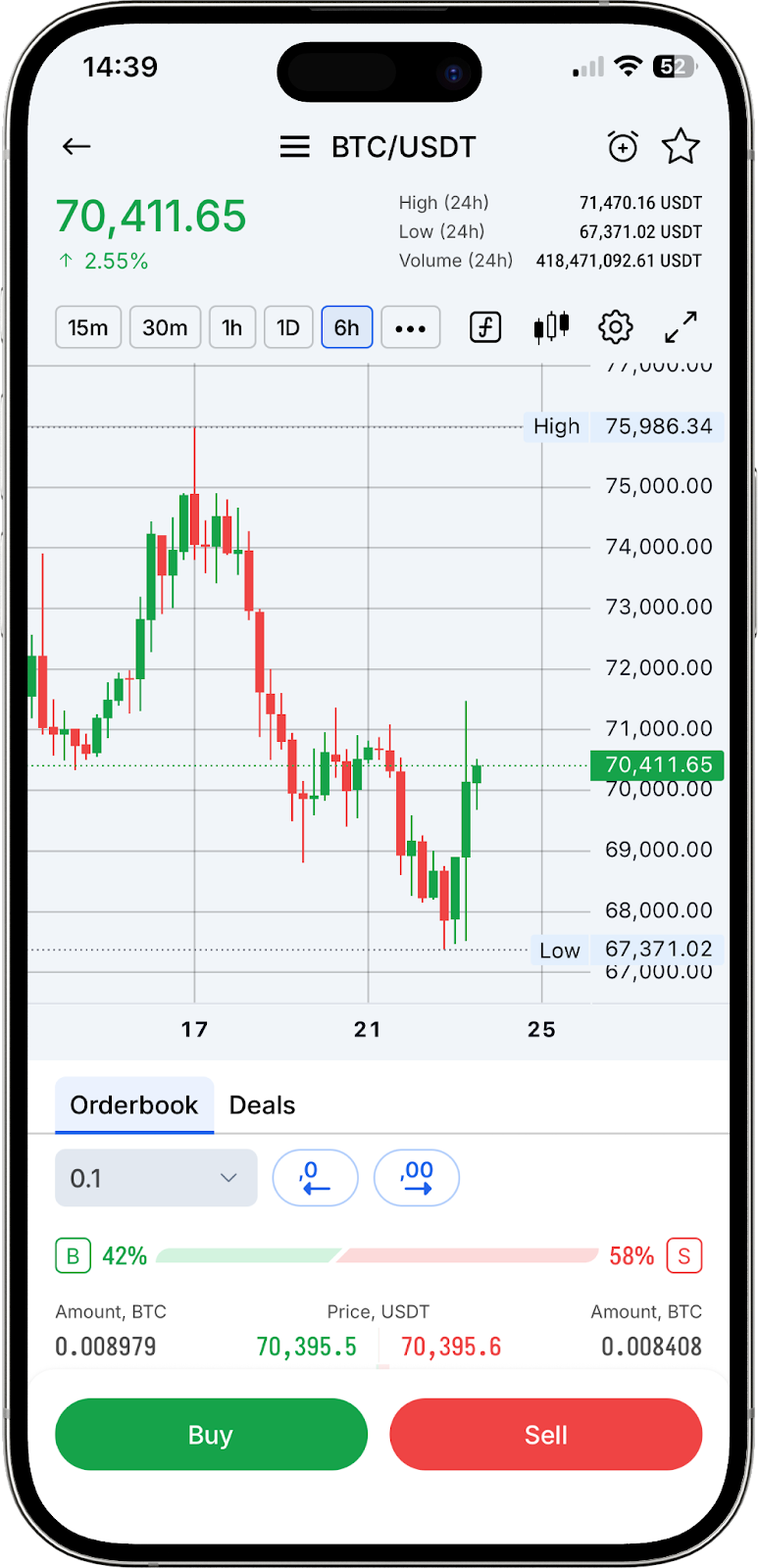
Task: Tap the back arrow icon
Action: coord(76,147)
